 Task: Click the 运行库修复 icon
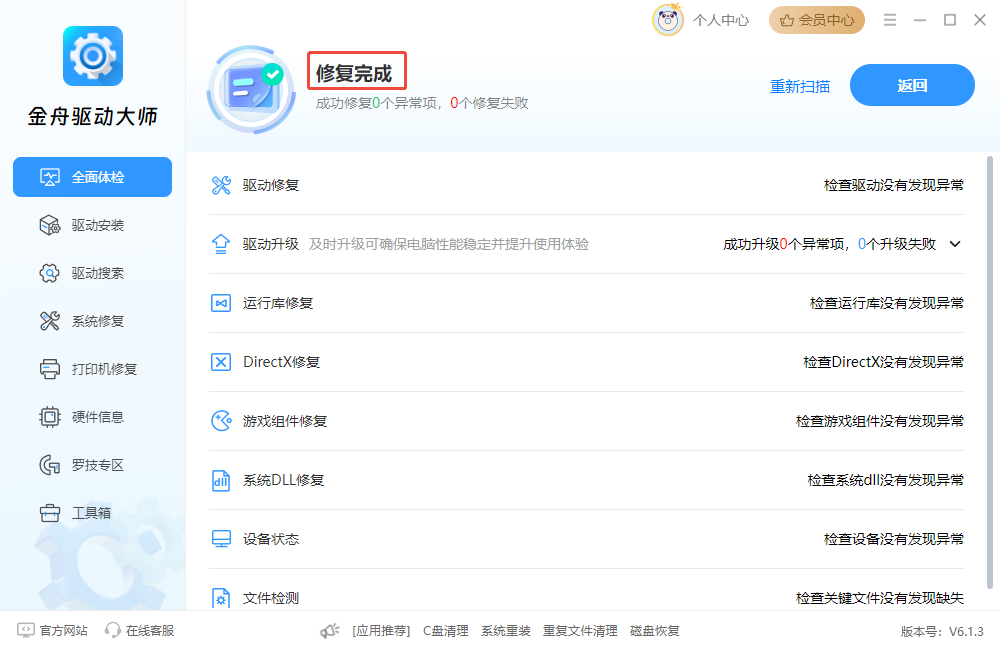(x=221, y=303)
